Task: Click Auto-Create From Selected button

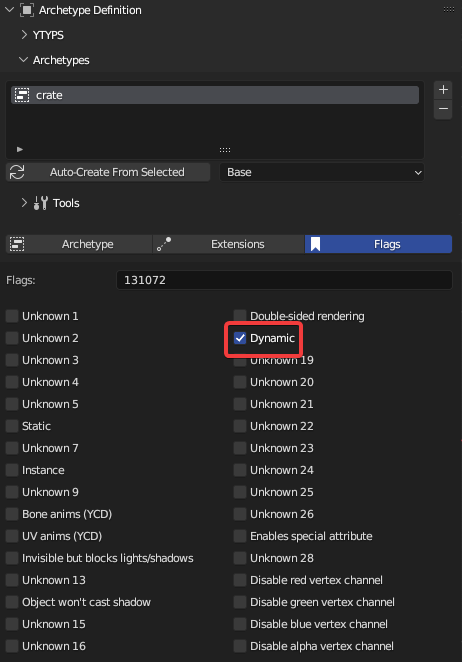Action: [x=108, y=172]
